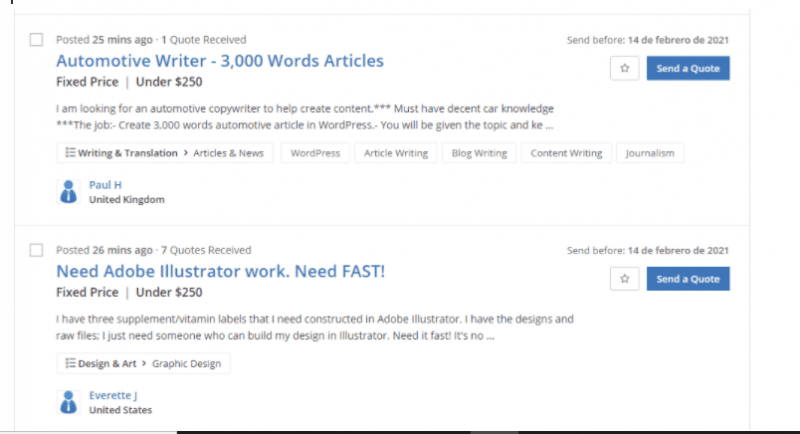The image size is (800, 434).
Task: Click Paul H's avatar icon
Action: click(x=68, y=192)
